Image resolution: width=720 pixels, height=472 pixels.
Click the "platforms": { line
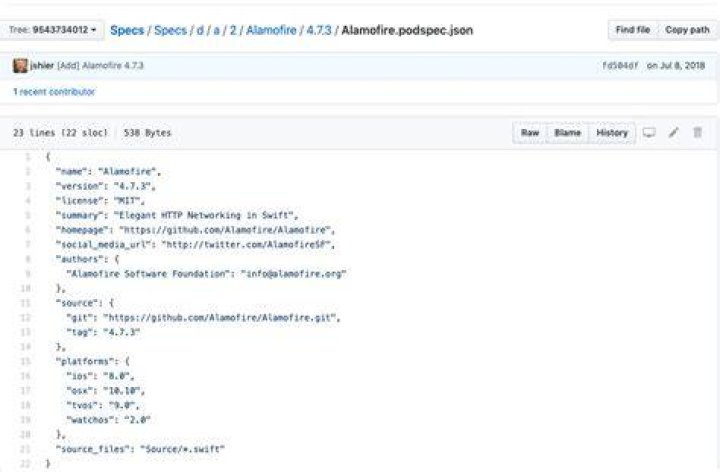93,362
